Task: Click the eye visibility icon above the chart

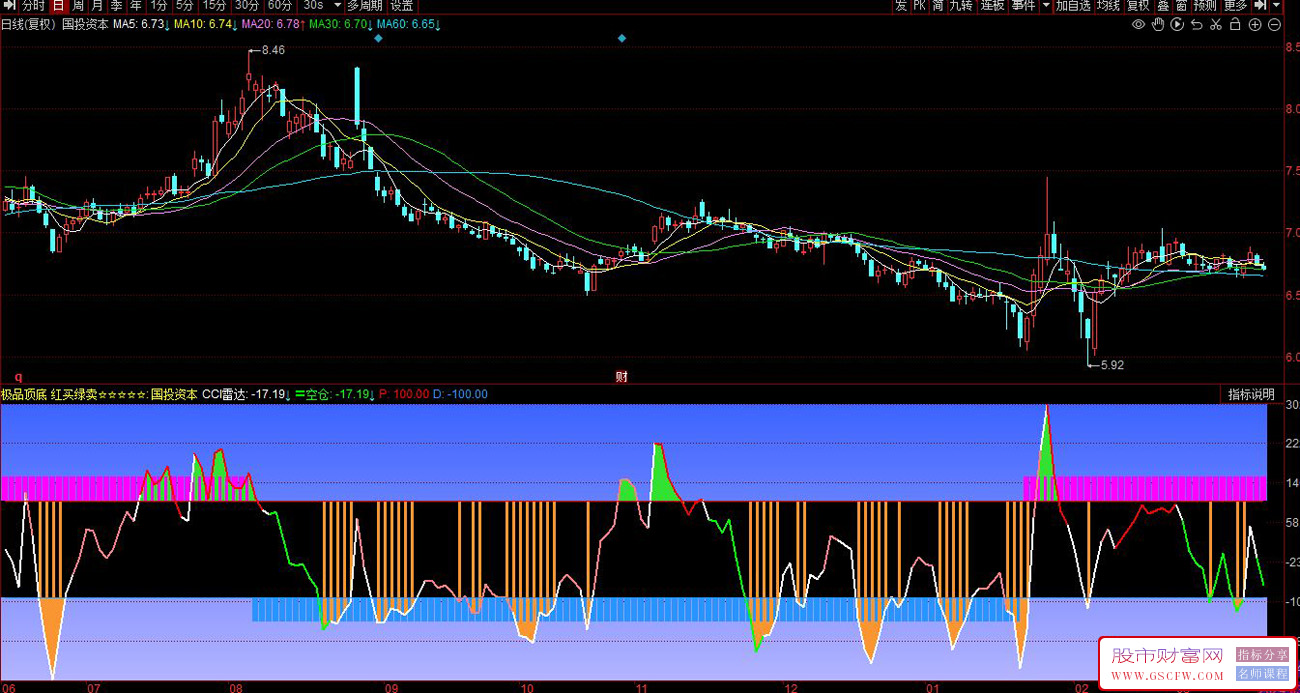Action: [x=1139, y=24]
